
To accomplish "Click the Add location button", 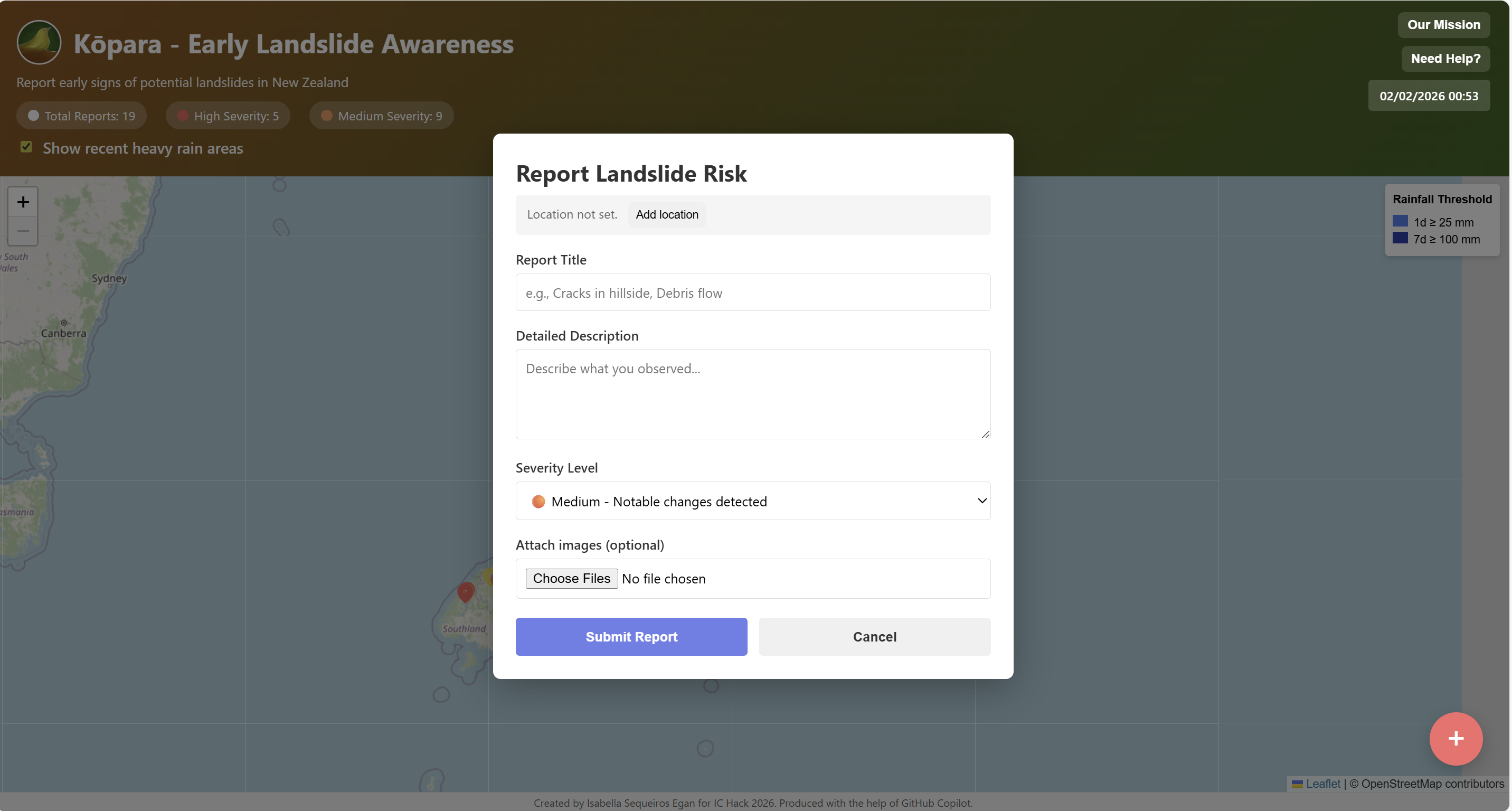I will point(667,215).
